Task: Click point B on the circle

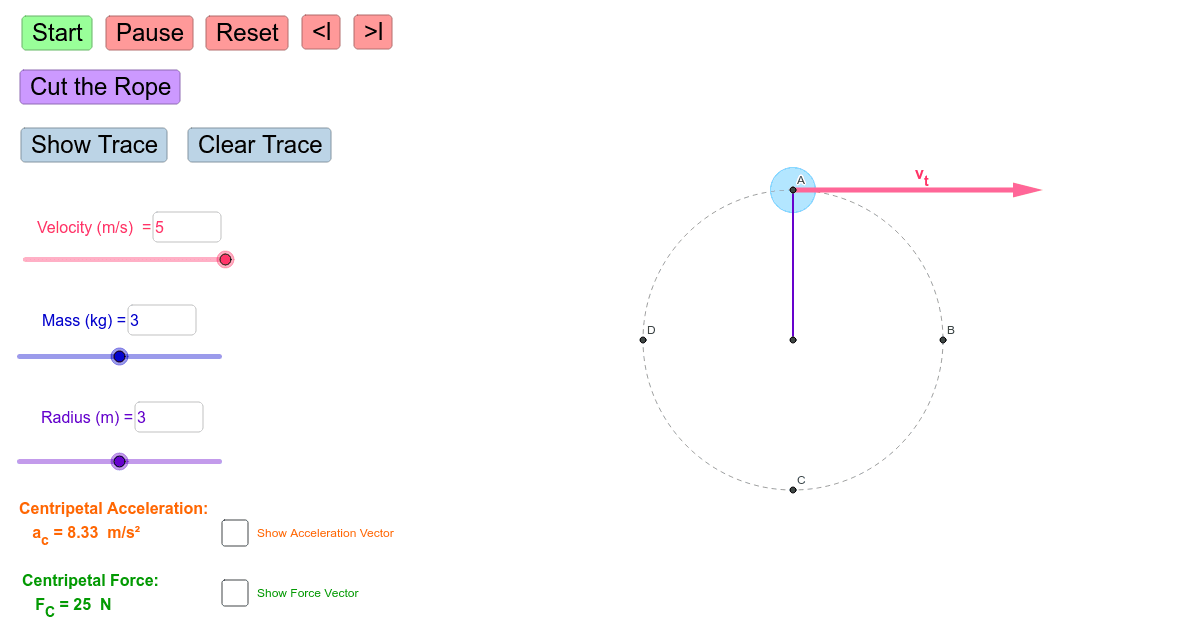Action: pyautogui.click(x=943, y=340)
